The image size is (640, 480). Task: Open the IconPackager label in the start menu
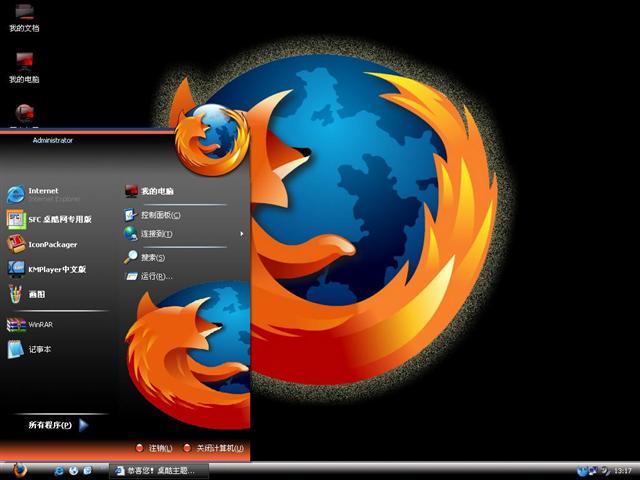point(53,244)
